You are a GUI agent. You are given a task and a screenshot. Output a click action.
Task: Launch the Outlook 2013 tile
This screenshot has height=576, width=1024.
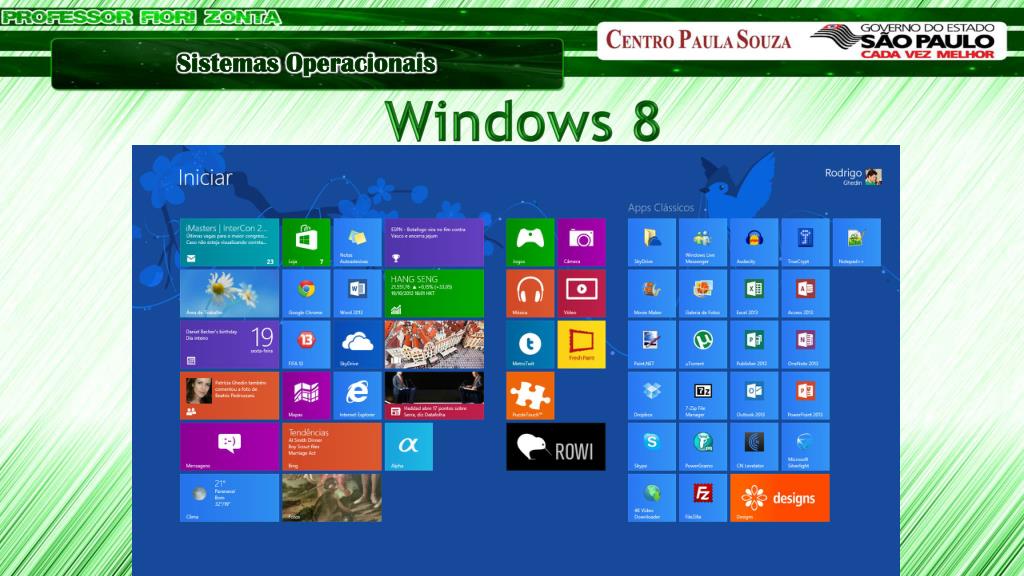(x=754, y=396)
